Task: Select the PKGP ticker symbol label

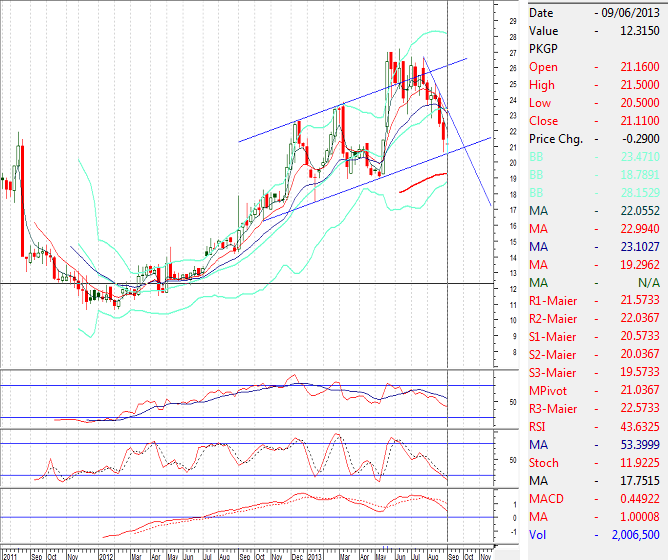Action: pyautogui.click(x=542, y=49)
